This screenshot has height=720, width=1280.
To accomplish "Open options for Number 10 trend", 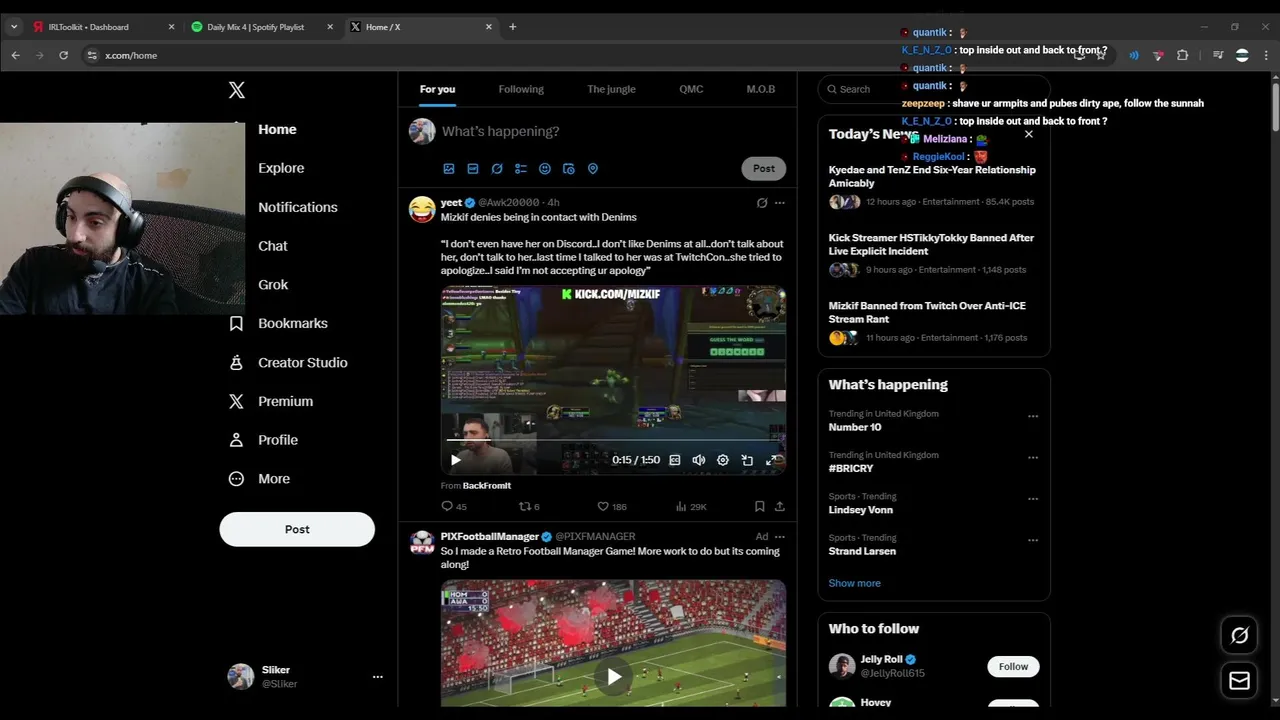I will point(1033,416).
